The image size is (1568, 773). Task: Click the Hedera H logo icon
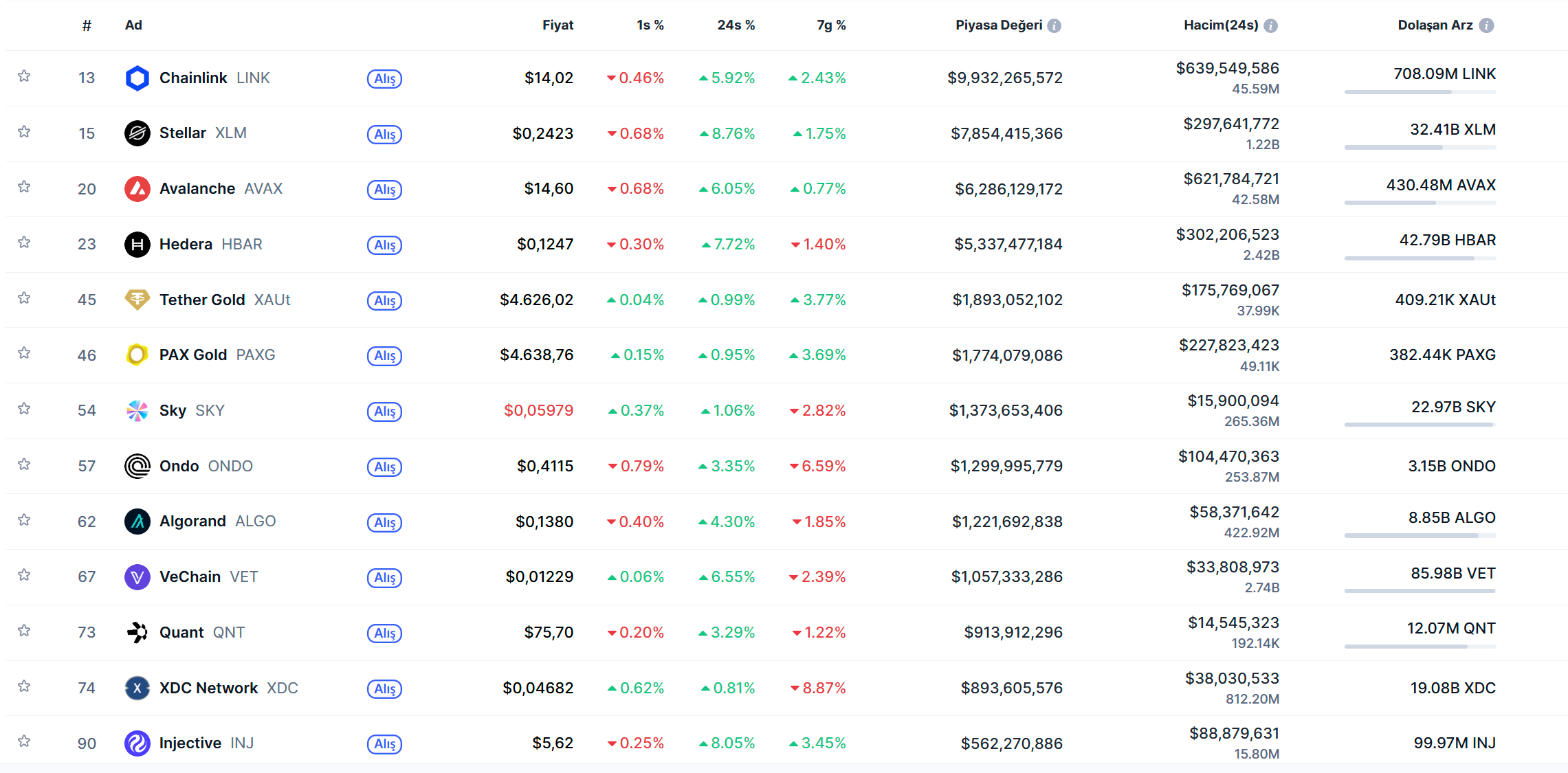(137, 245)
